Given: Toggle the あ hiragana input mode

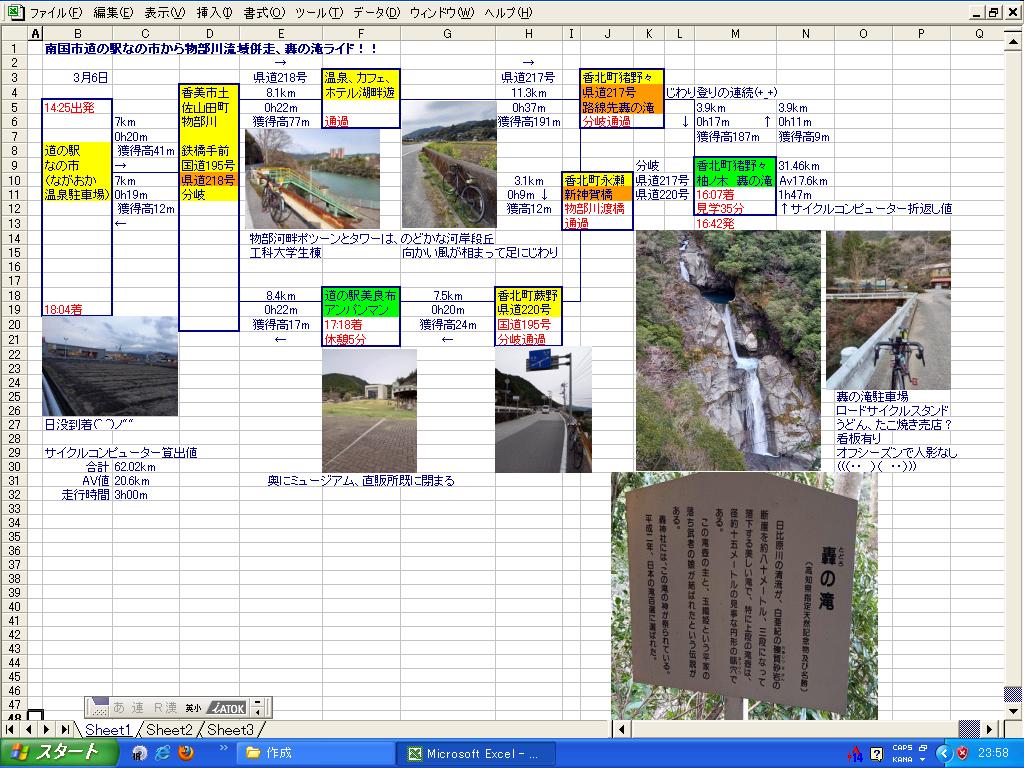Looking at the screenshot, I should tap(119, 707).
